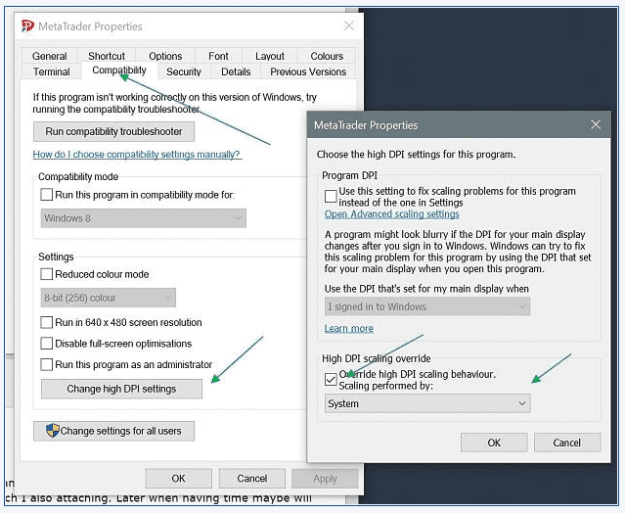This screenshot has height=513, width=625.
Task: Click Run compatibility troubleshooter button
Action: [114, 132]
